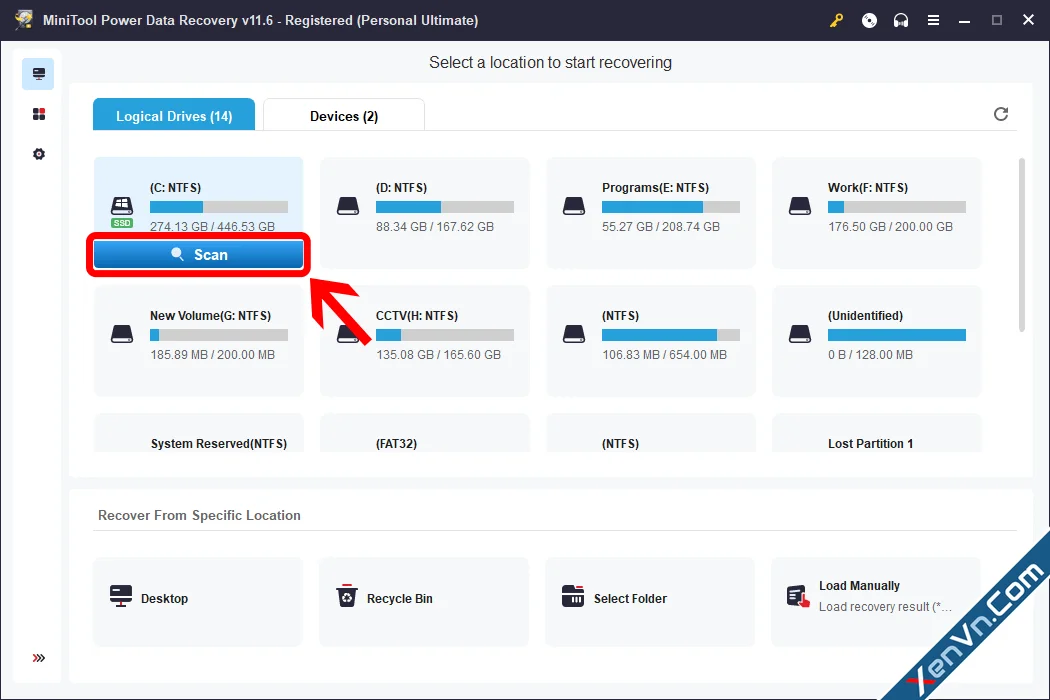Screen dimensions: 1050x700
Task: Click the 88.34 GB / 167.62 GB text
Action: pyautogui.click(x=435, y=226)
